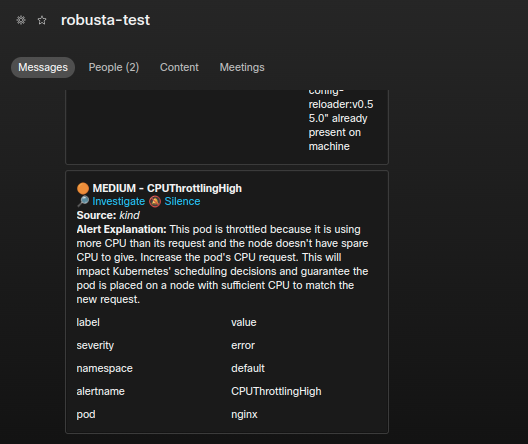This screenshot has width=528, height=444.
Task: Click the orange MEDIUM severity circle
Action: [83, 188]
